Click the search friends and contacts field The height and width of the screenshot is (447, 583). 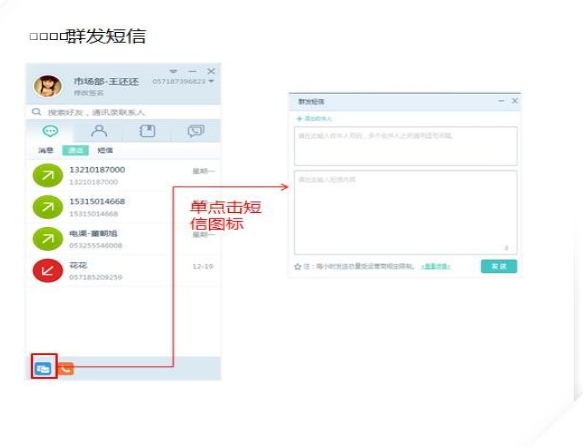coord(123,112)
